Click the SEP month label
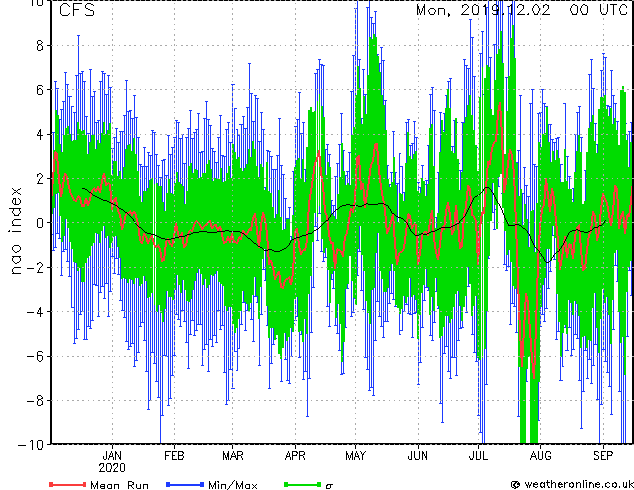634x490 pixels. click(603, 456)
